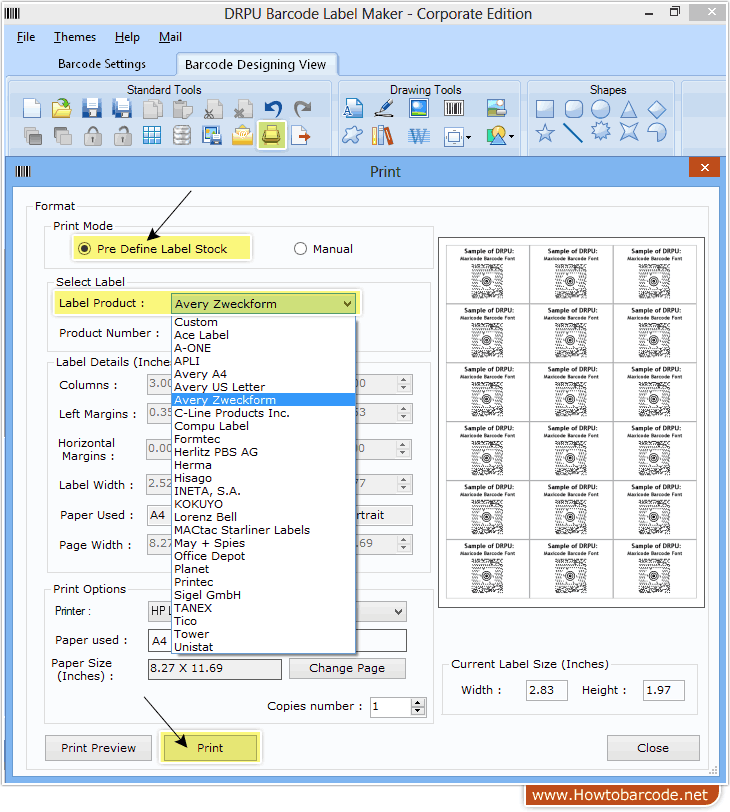730x812 pixels.
Task: Click the Lock padlock icon
Action: (x=93, y=136)
